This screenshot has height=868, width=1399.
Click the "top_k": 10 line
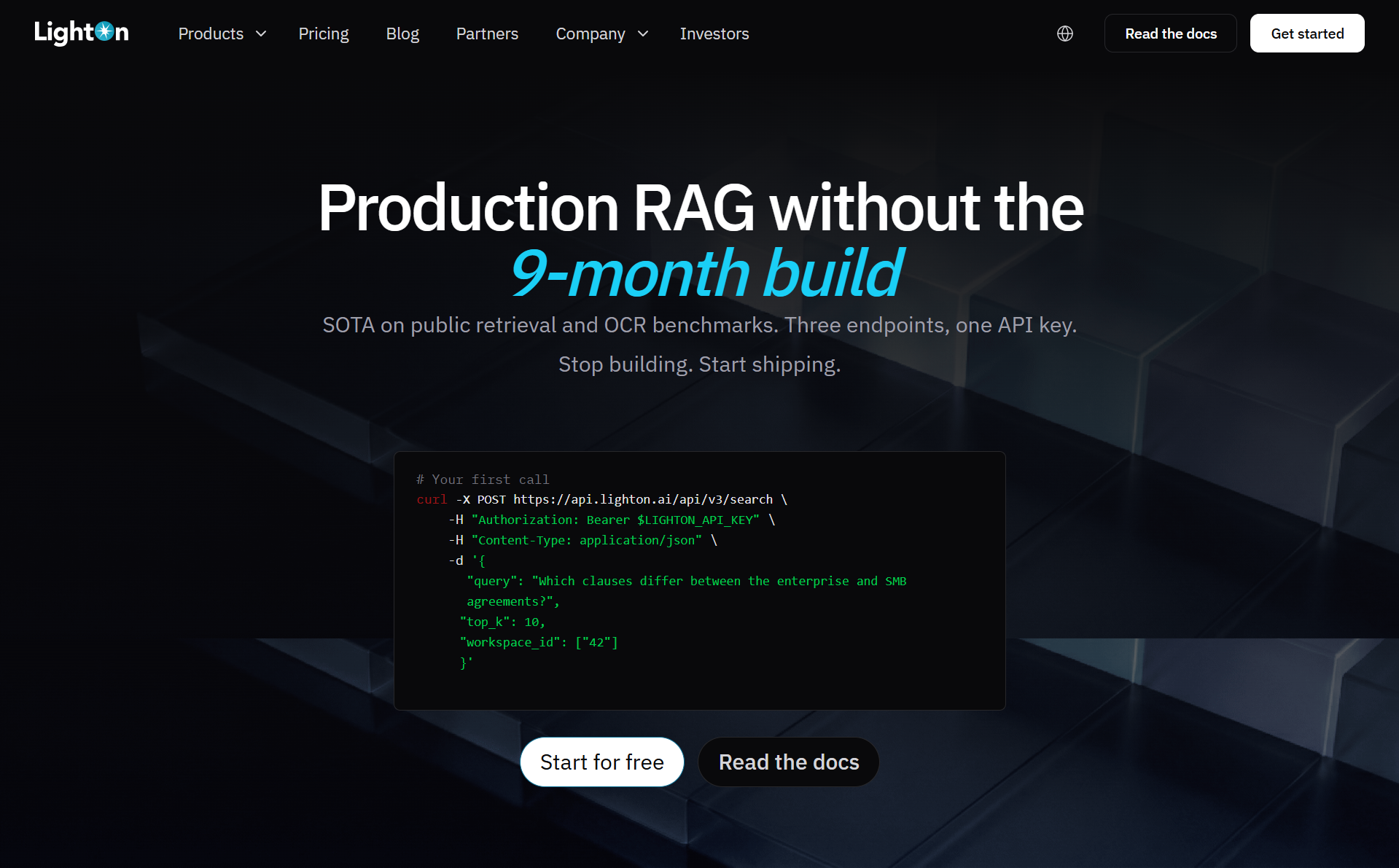(503, 622)
